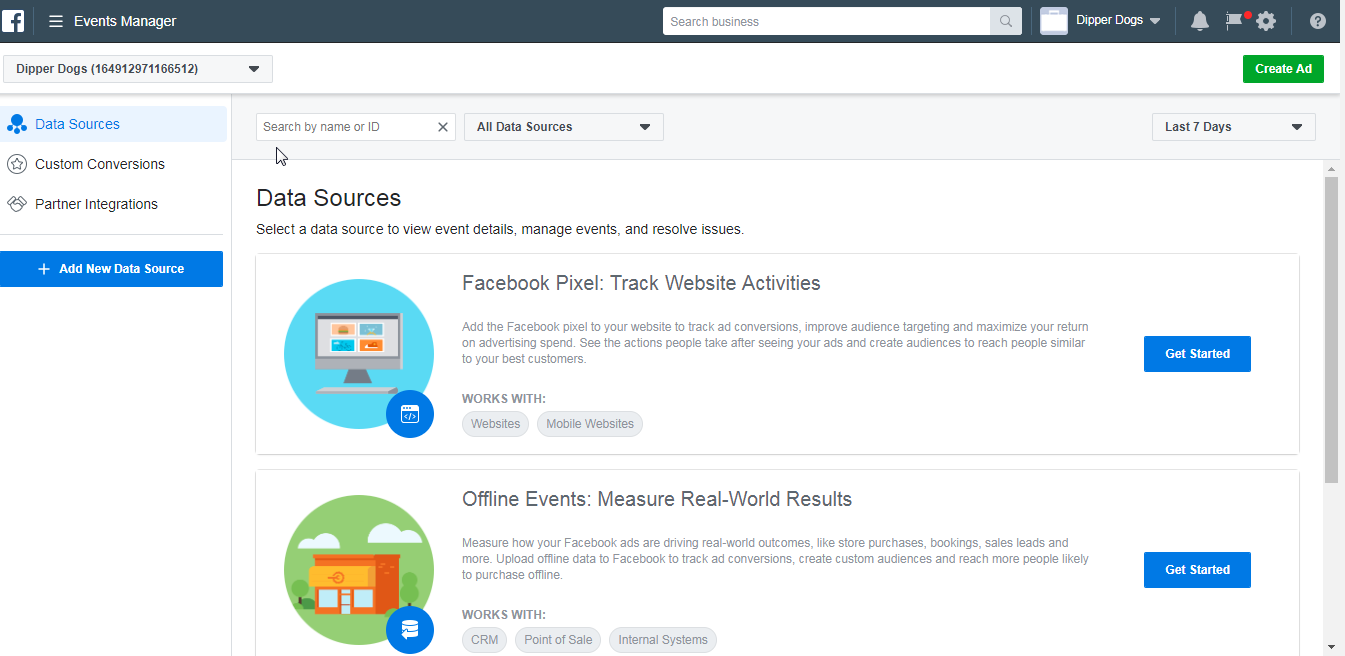Screen dimensions: 1345x656
Task: Click the Mobile Websites tag
Action: [590, 424]
